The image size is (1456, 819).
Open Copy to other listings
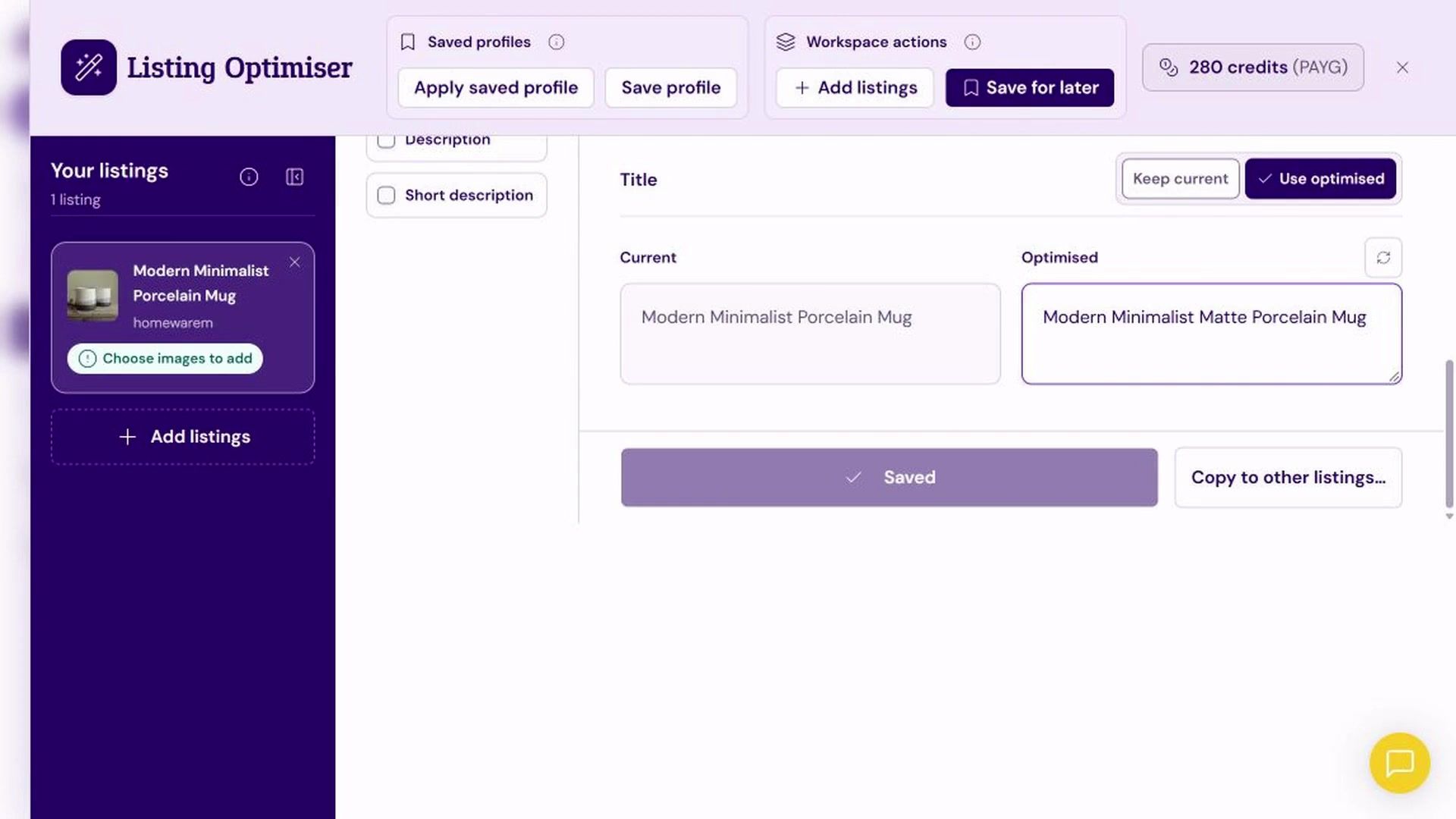pos(1288,478)
